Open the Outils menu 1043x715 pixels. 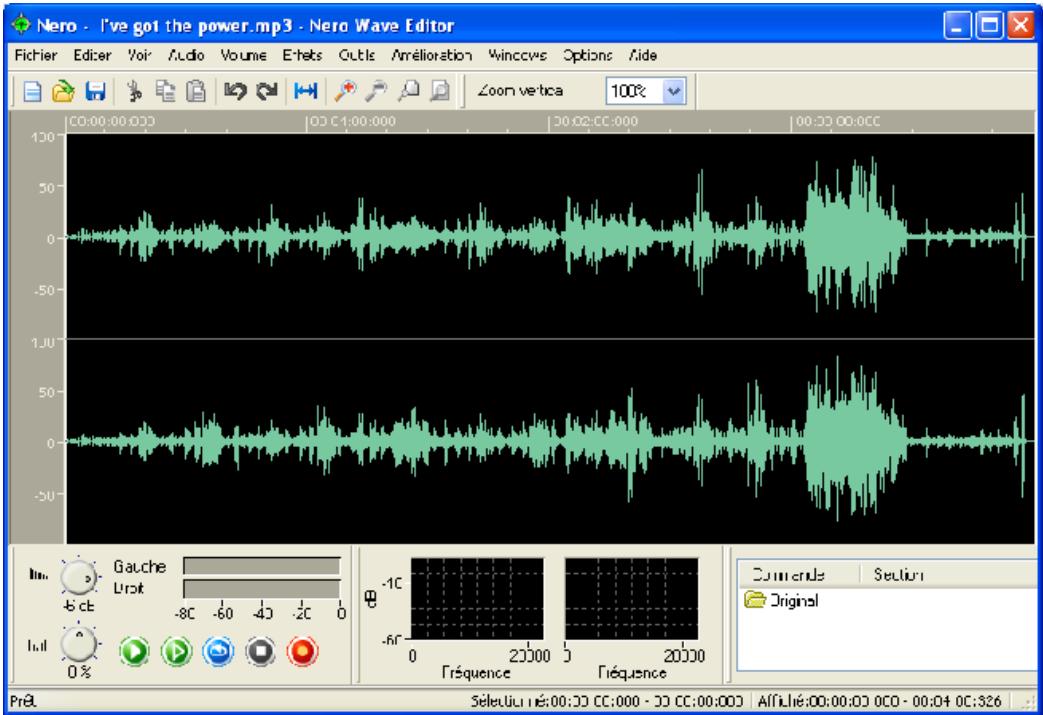357,55
